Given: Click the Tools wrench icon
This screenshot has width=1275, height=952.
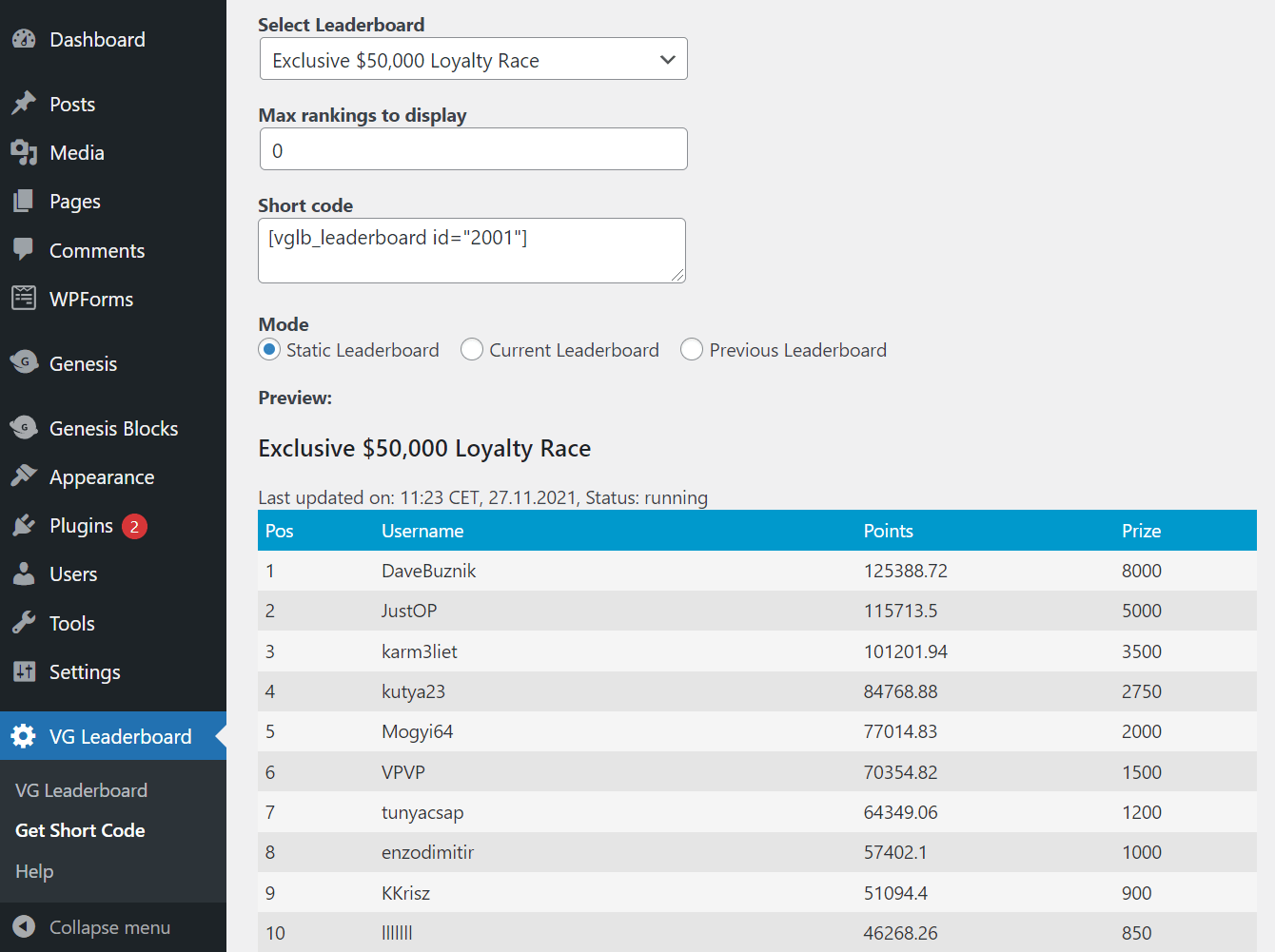Looking at the screenshot, I should [24, 623].
